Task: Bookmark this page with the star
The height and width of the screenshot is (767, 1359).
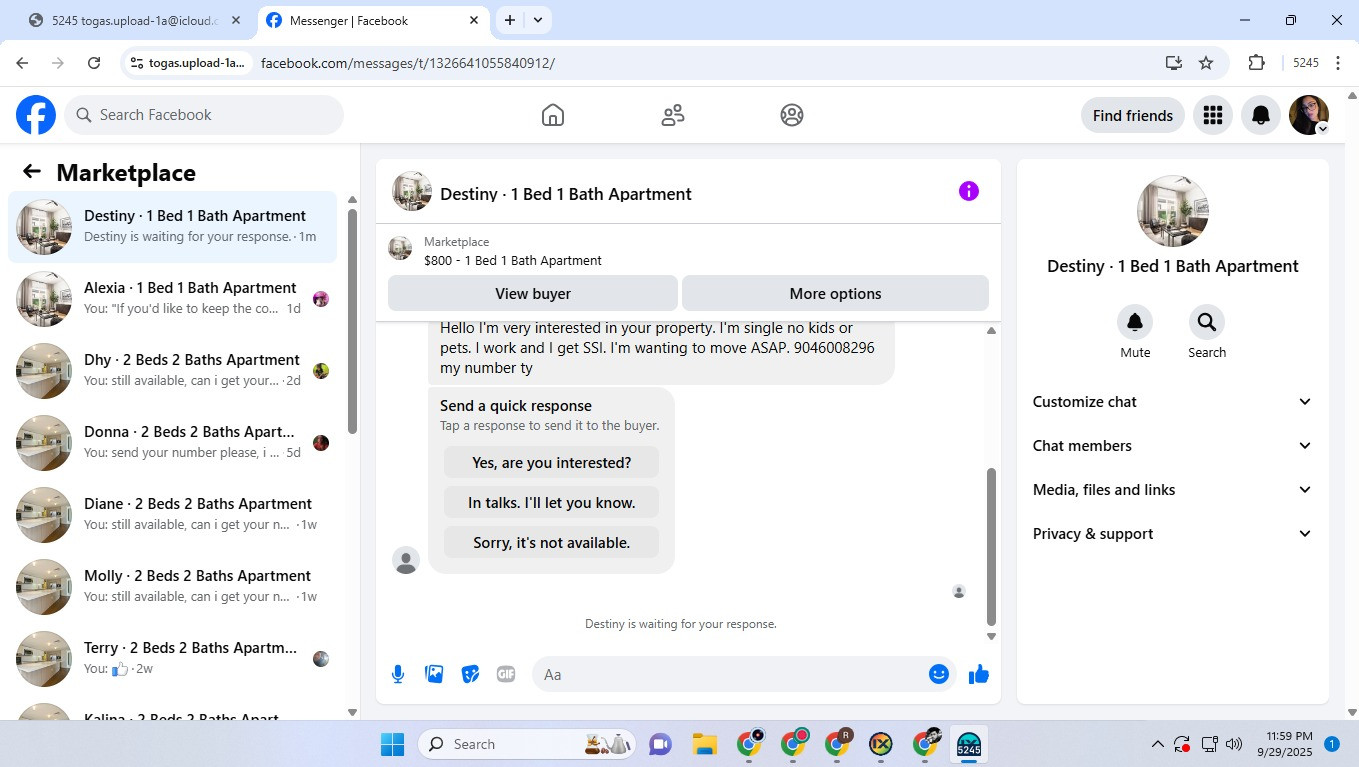Action: coord(1206,63)
